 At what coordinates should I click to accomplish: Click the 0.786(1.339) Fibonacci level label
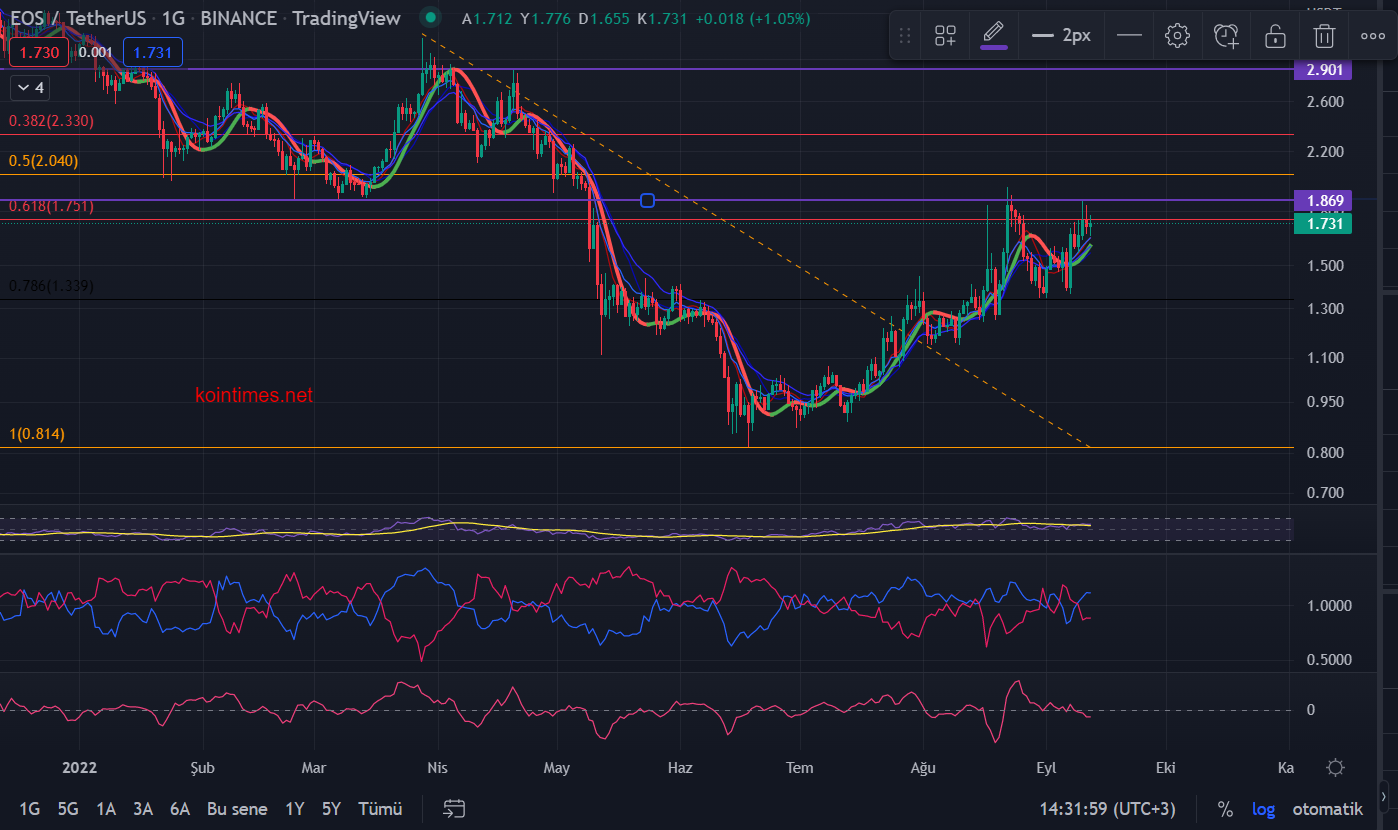(x=51, y=286)
